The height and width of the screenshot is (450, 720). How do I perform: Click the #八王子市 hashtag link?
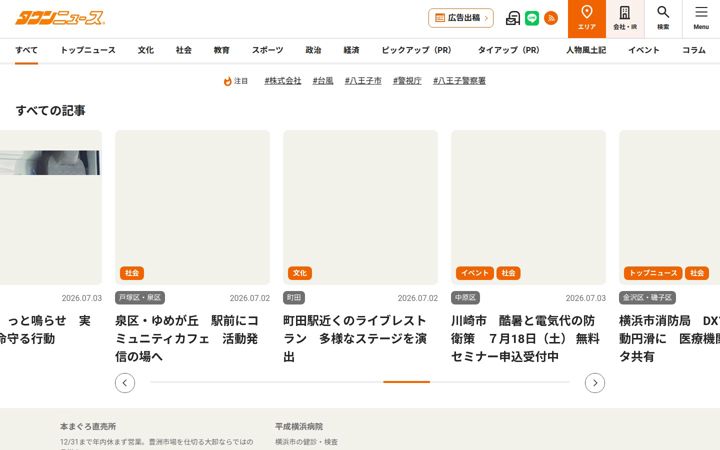pos(363,81)
